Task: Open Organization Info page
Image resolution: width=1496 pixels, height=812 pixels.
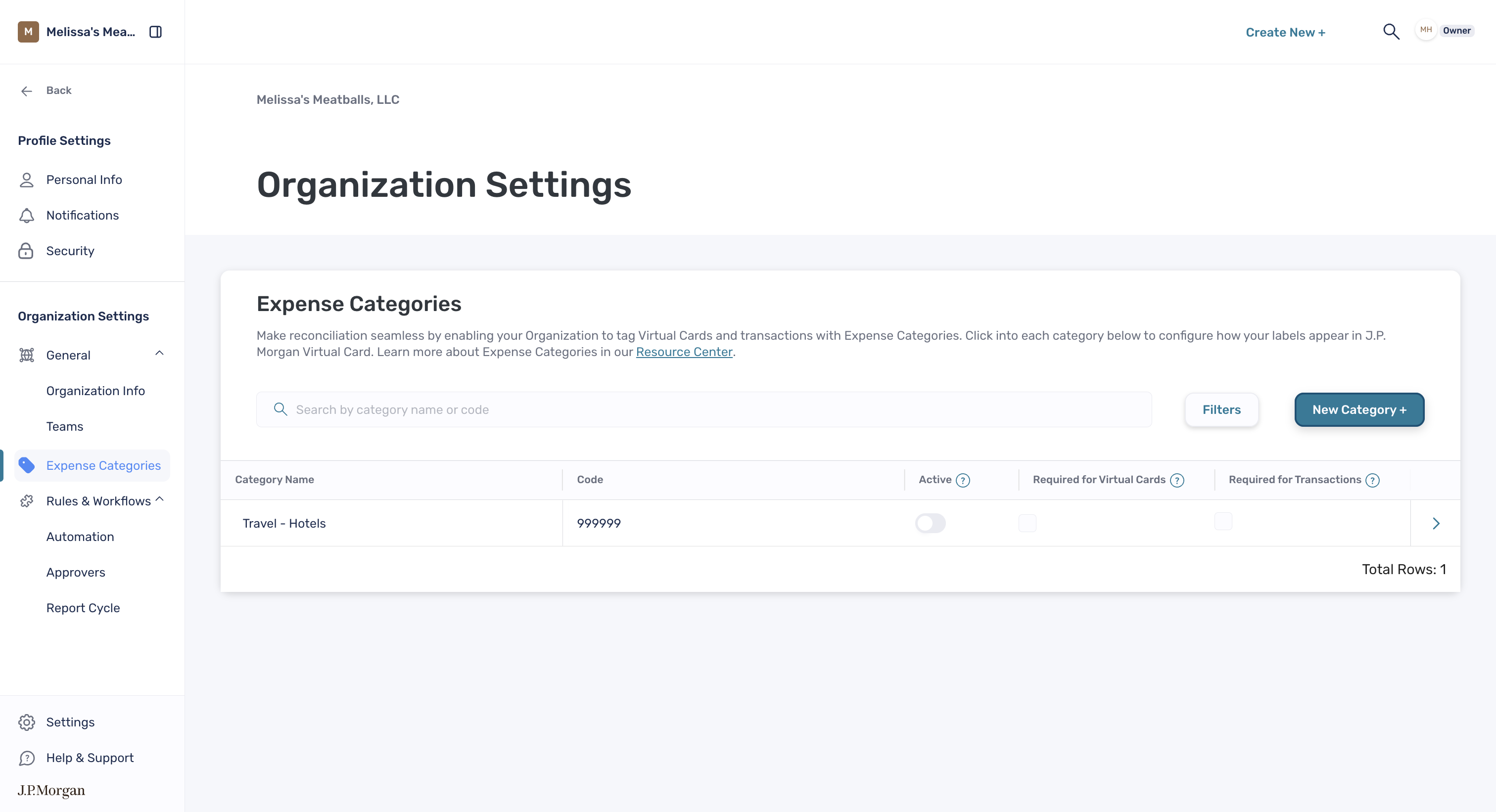Action: click(96, 391)
